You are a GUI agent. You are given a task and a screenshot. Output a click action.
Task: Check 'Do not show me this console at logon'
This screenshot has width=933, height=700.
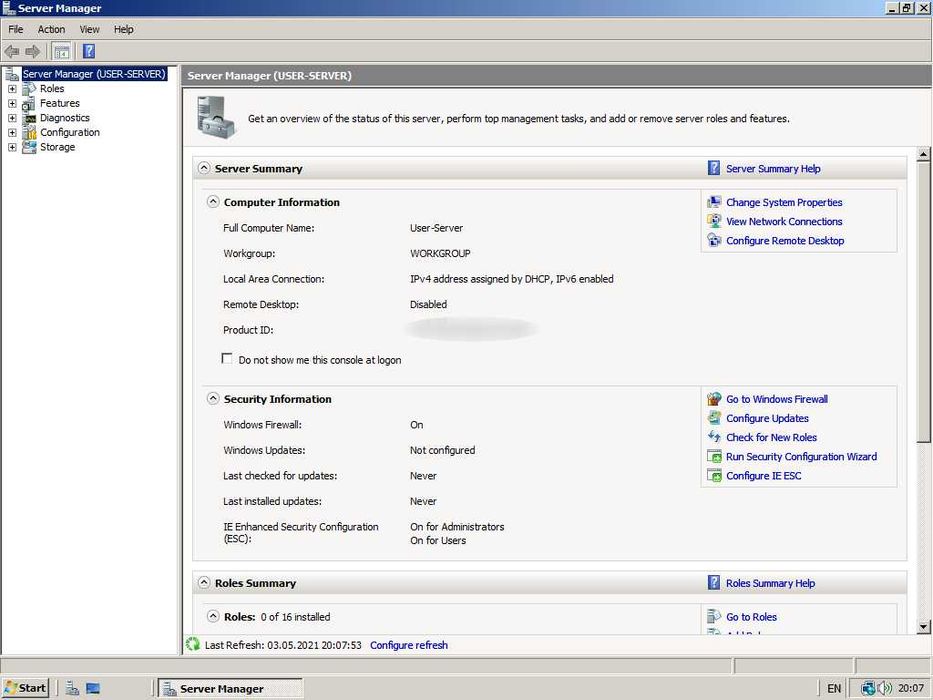coord(227,358)
